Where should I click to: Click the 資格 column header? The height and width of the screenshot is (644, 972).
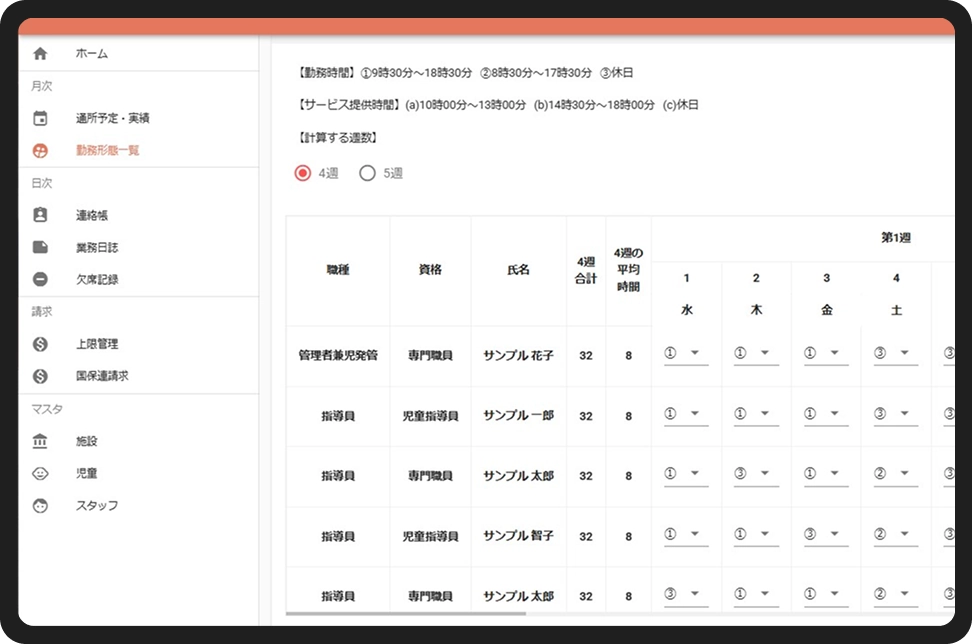(x=430, y=270)
